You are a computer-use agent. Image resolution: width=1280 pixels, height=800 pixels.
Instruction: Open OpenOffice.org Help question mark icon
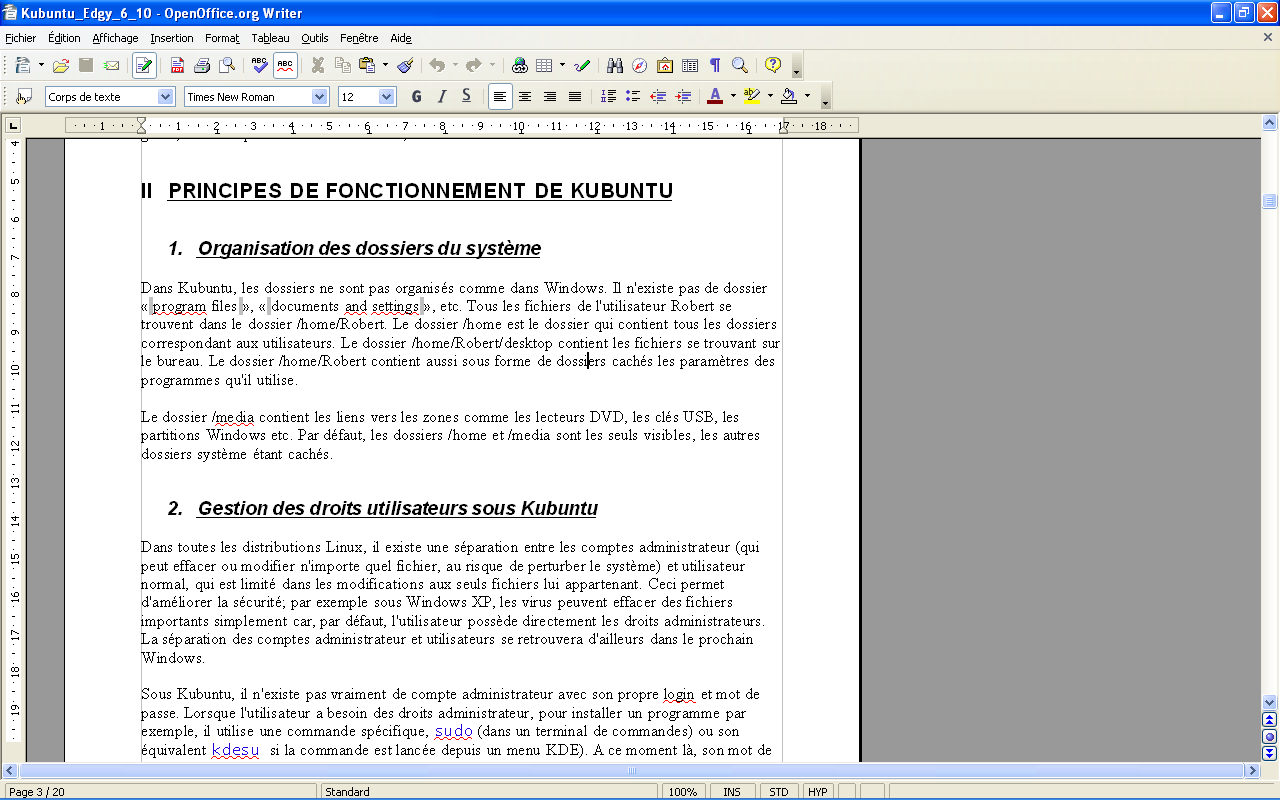point(772,65)
